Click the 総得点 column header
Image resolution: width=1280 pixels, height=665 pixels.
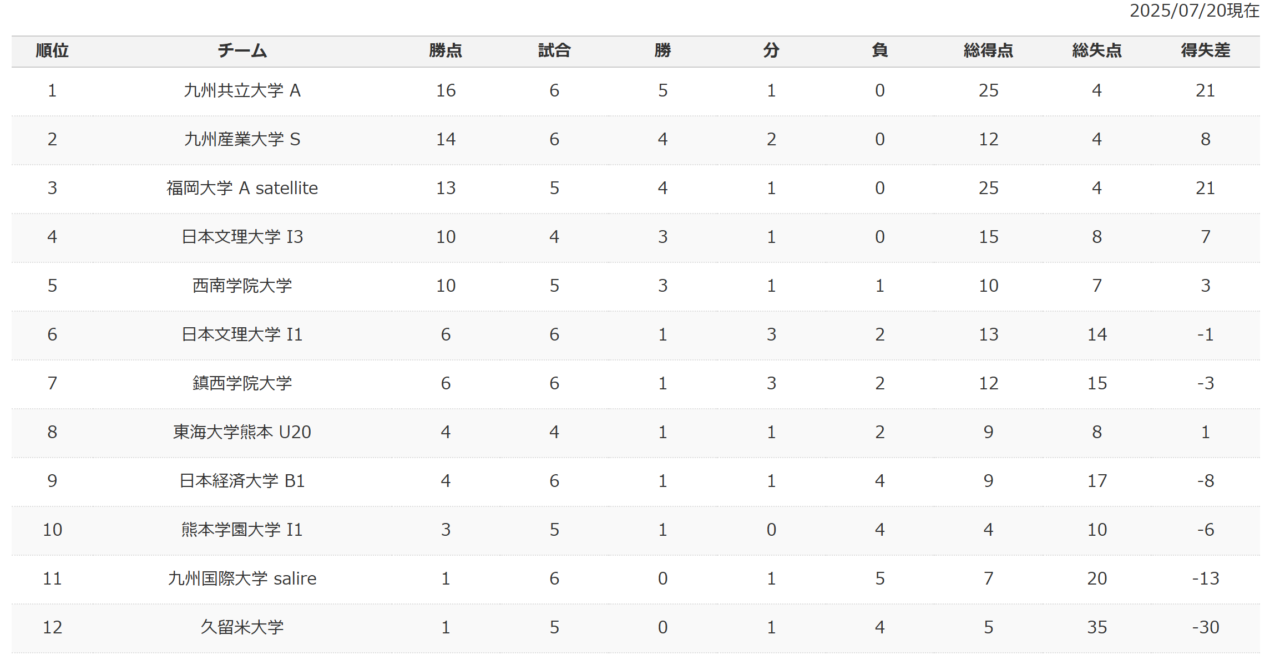[988, 51]
